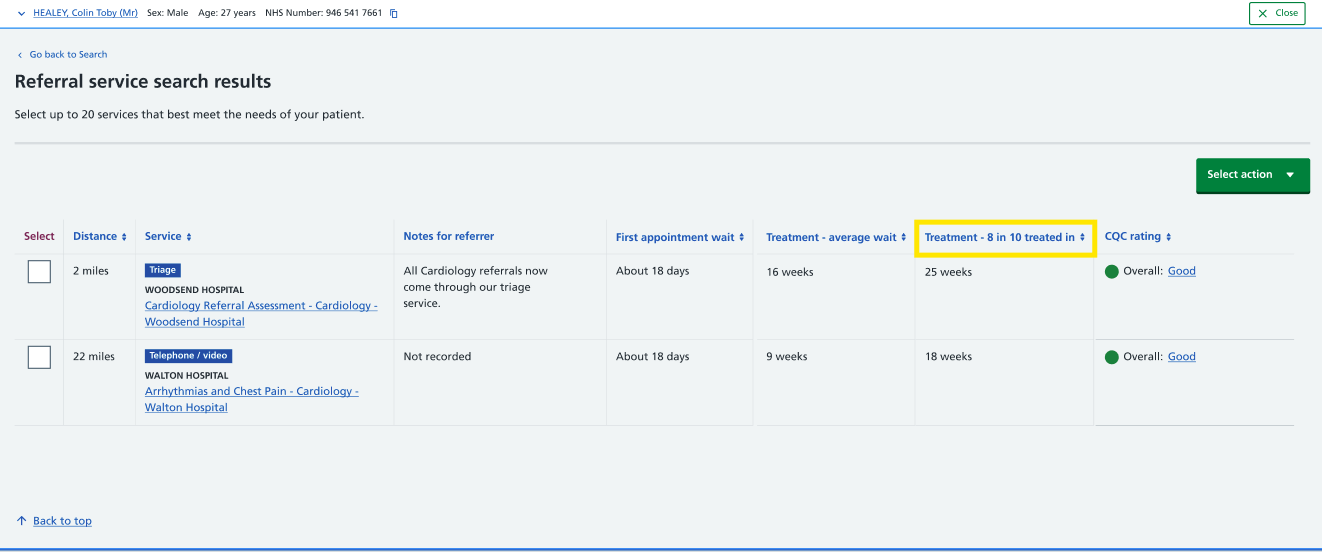Open Cardiology Referral Assessment - Woodsend Hospital link
This screenshot has height=552, width=1322.
pos(261,314)
